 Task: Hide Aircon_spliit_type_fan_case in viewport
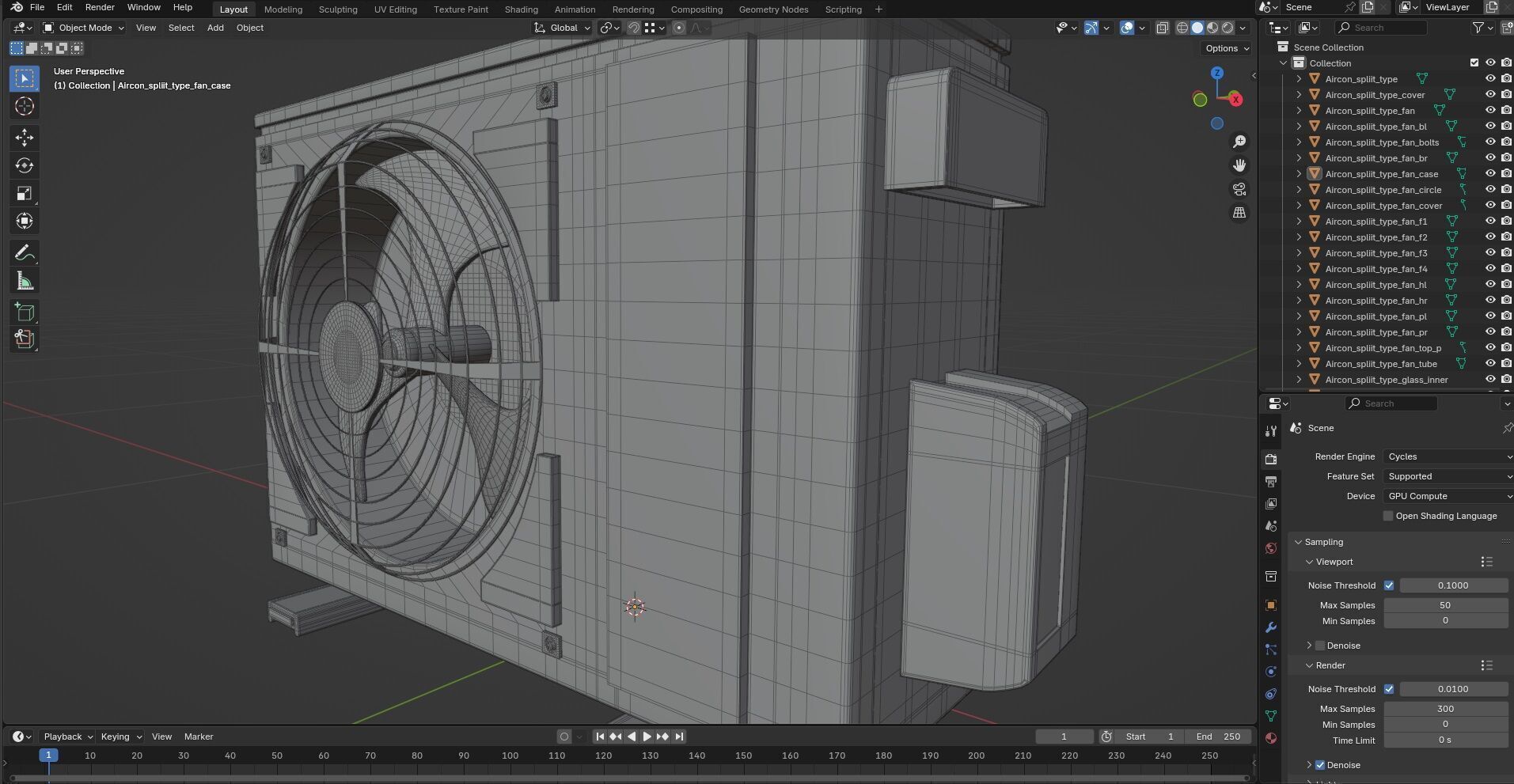(x=1490, y=173)
